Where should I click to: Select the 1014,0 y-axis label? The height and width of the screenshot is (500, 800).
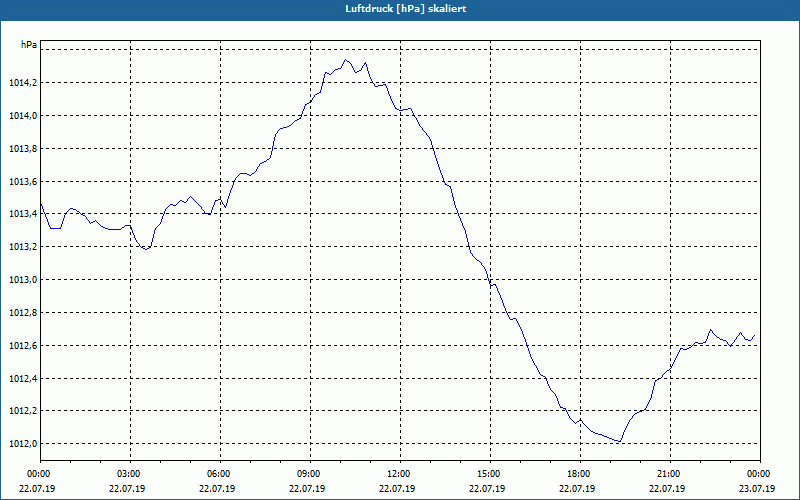(x=23, y=116)
